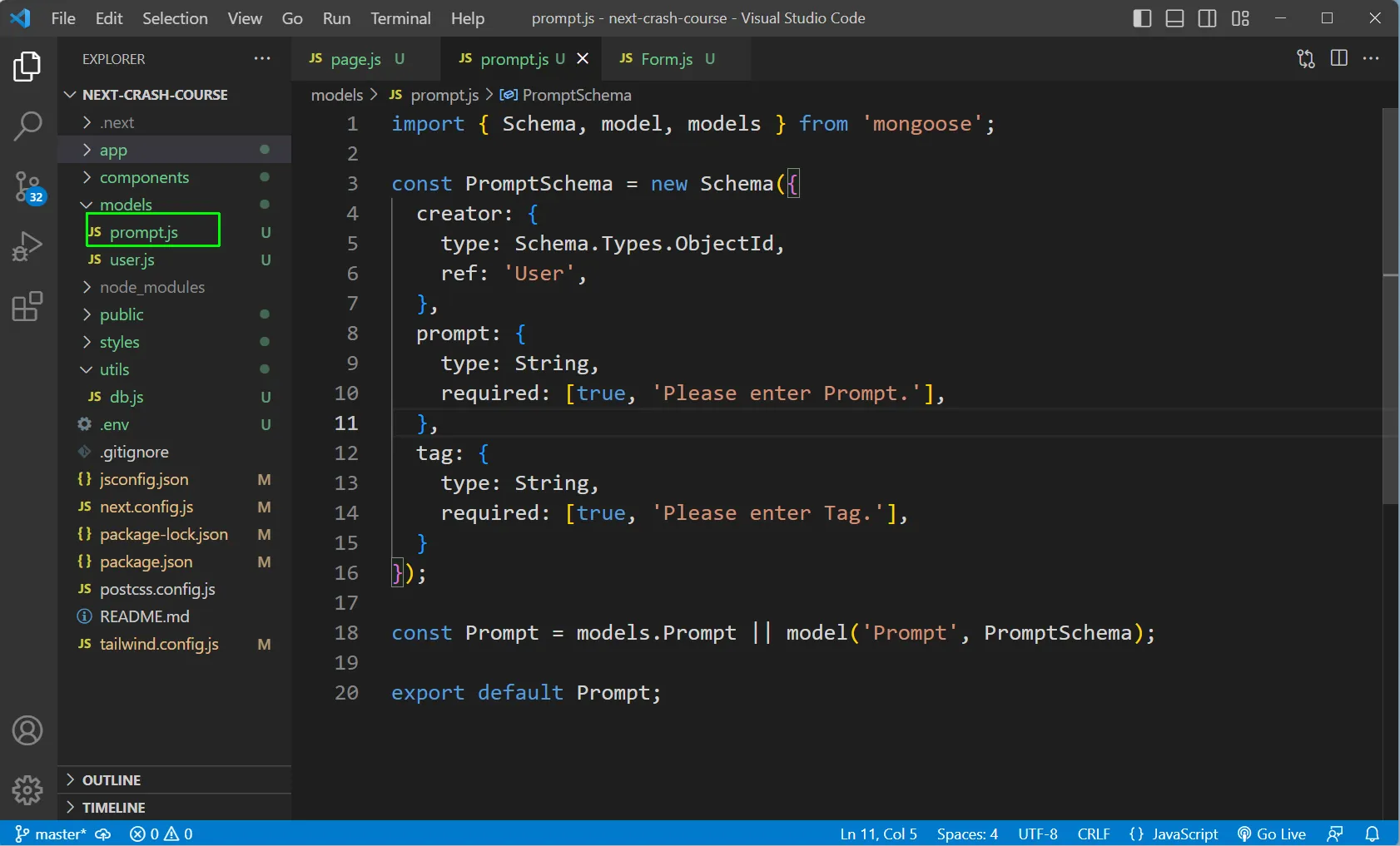Toggle Primary Side Bar layout icon
The image size is (1400, 846).
coord(1142,18)
